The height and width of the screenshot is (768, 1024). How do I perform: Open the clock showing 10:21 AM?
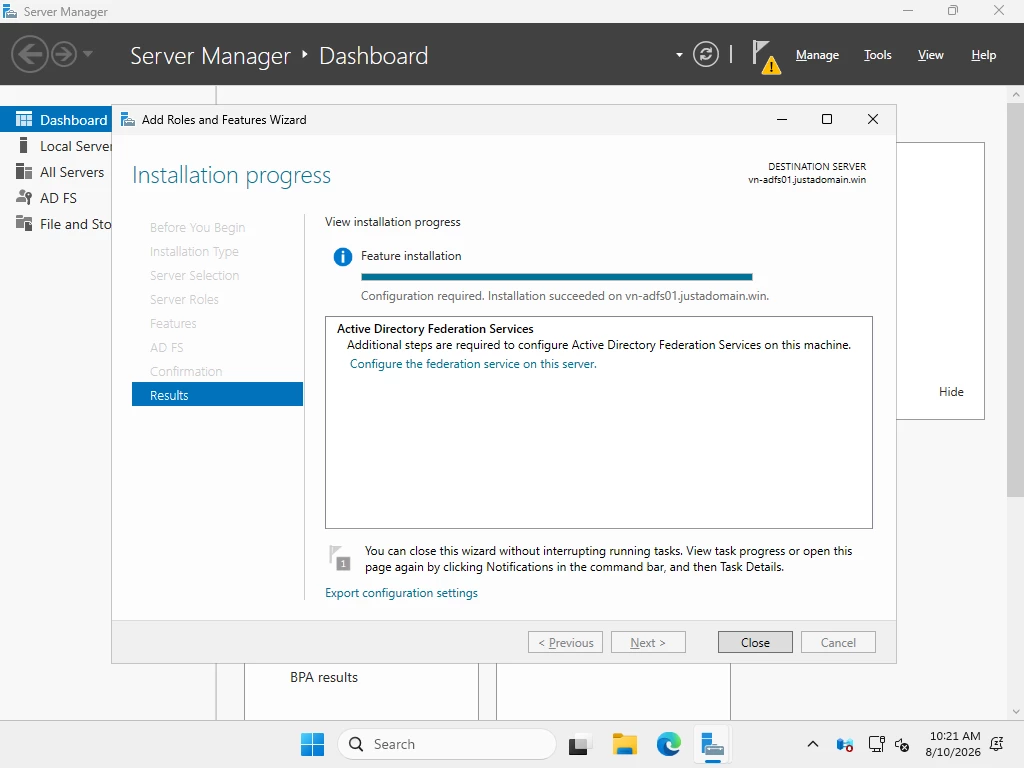[x=953, y=744]
